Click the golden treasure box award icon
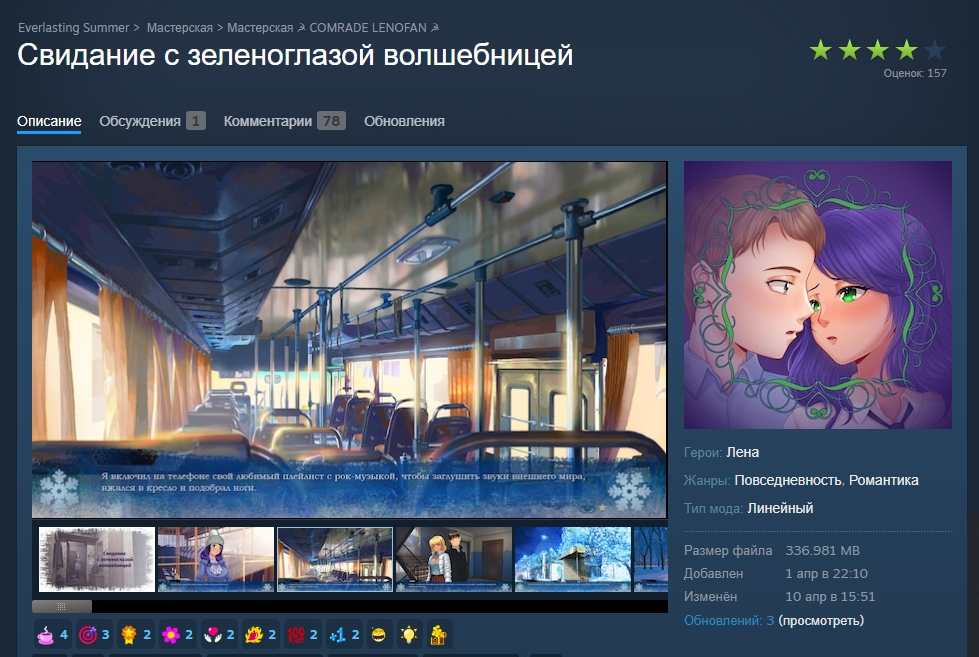This screenshot has width=979, height=657. coord(439,635)
